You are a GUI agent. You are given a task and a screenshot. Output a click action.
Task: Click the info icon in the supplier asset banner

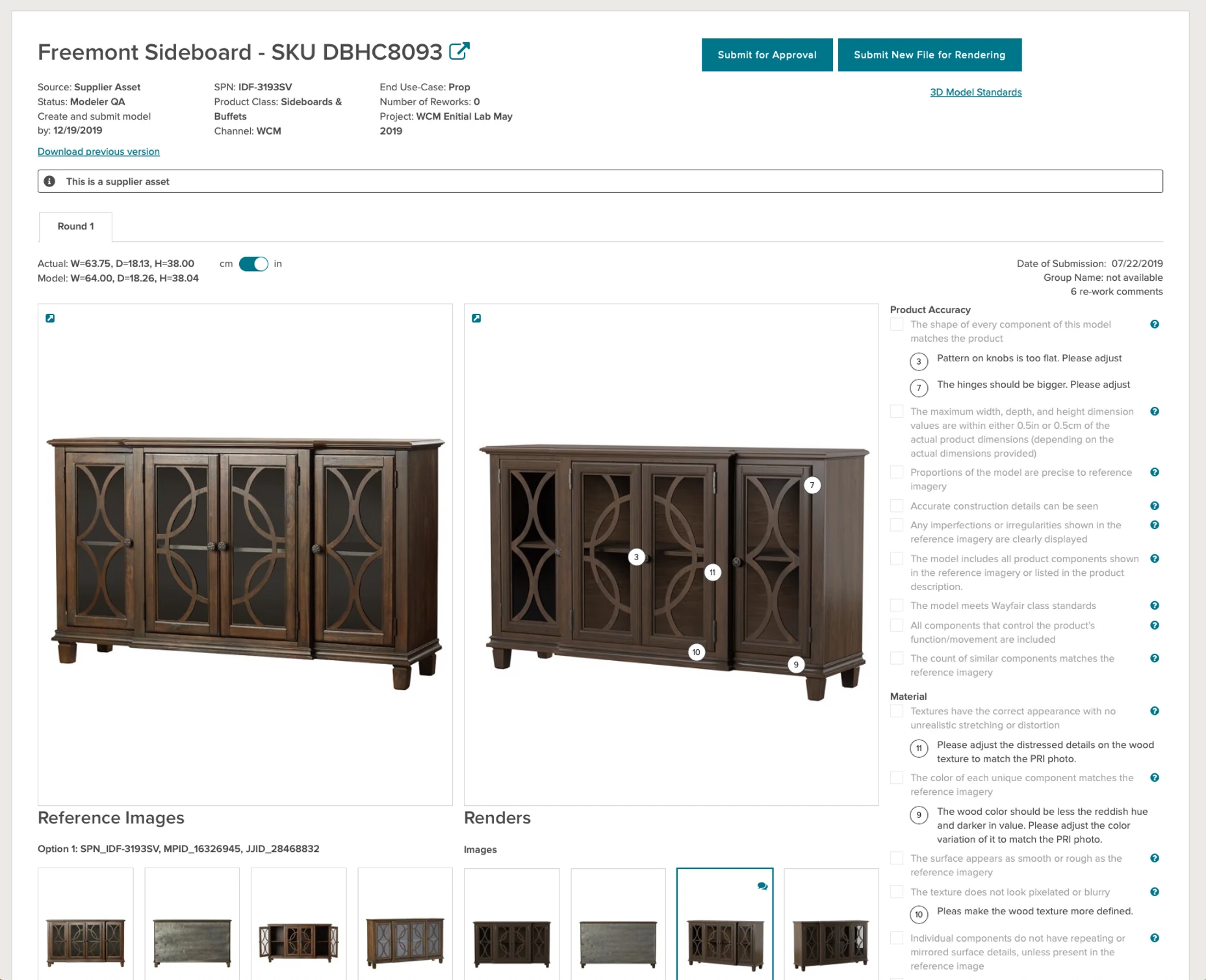click(x=49, y=181)
